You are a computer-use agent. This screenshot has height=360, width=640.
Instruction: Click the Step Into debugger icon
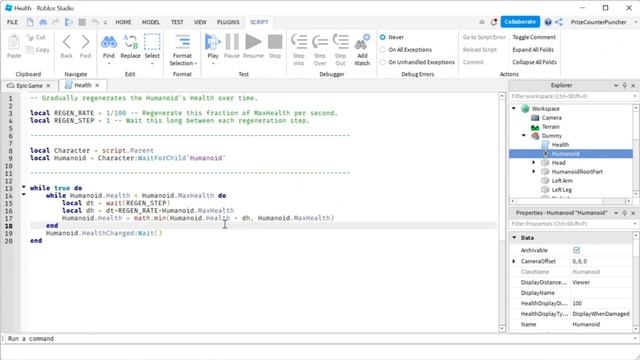(x=299, y=42)
